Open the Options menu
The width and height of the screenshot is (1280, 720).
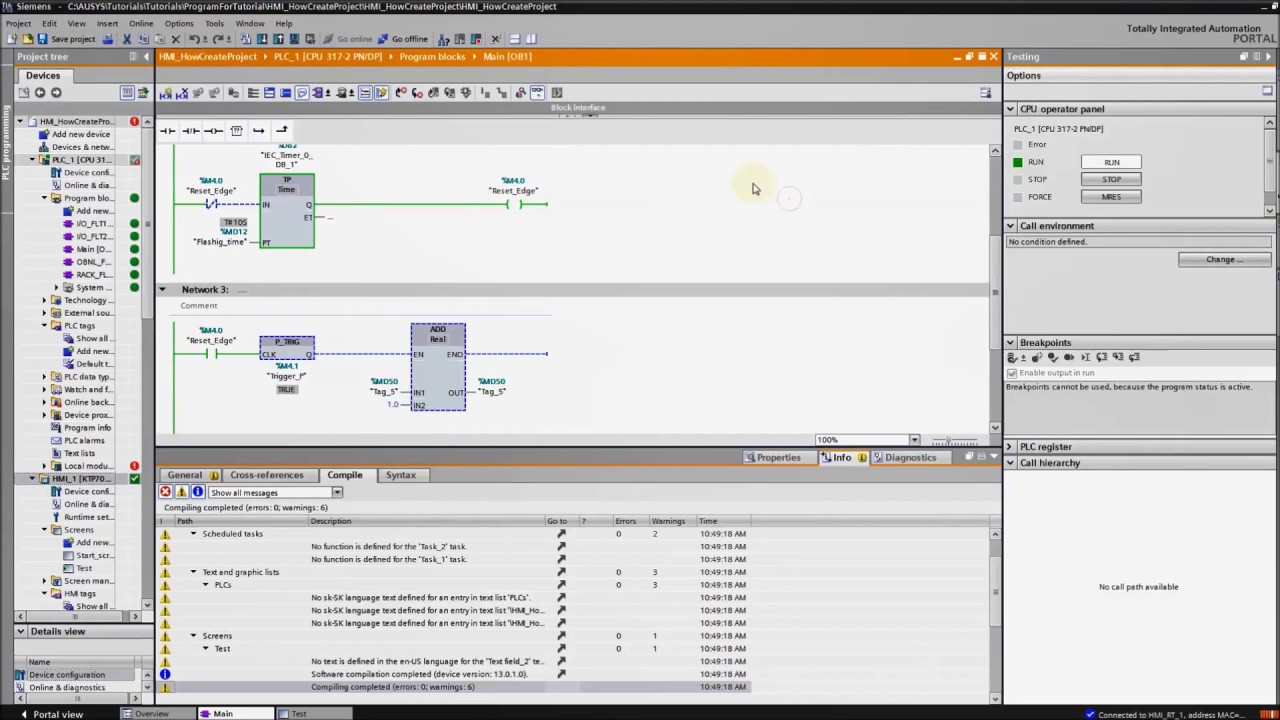point(179,23)
